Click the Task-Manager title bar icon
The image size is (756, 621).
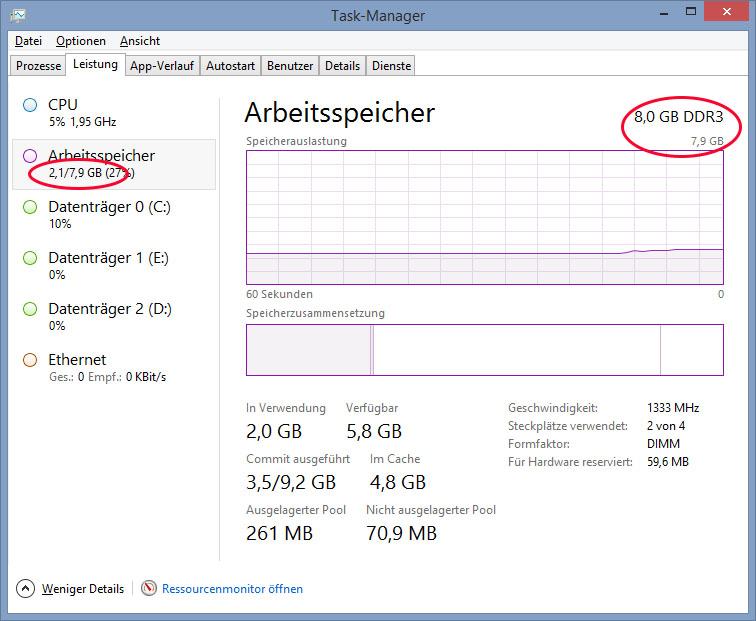click(x=17, y=15)
